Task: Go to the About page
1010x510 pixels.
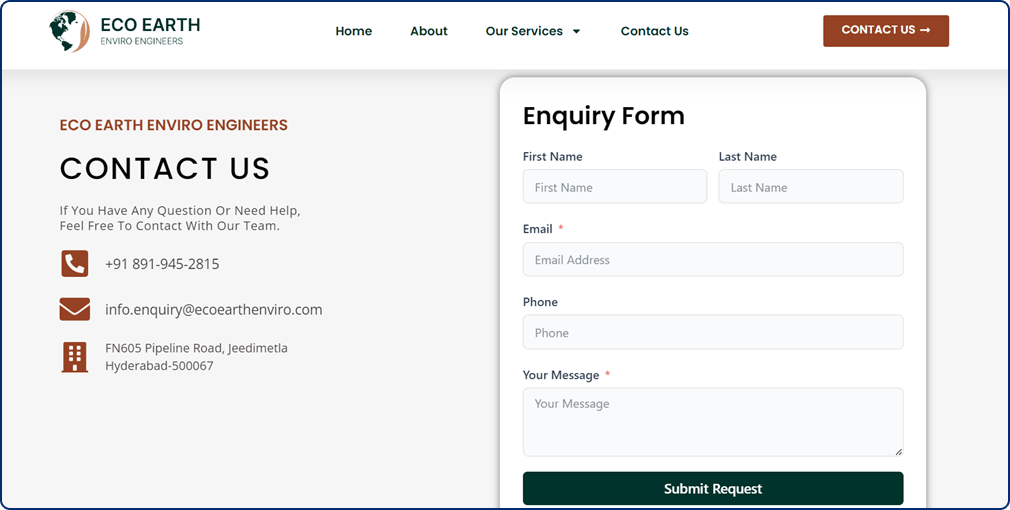Action: [429, 31]
